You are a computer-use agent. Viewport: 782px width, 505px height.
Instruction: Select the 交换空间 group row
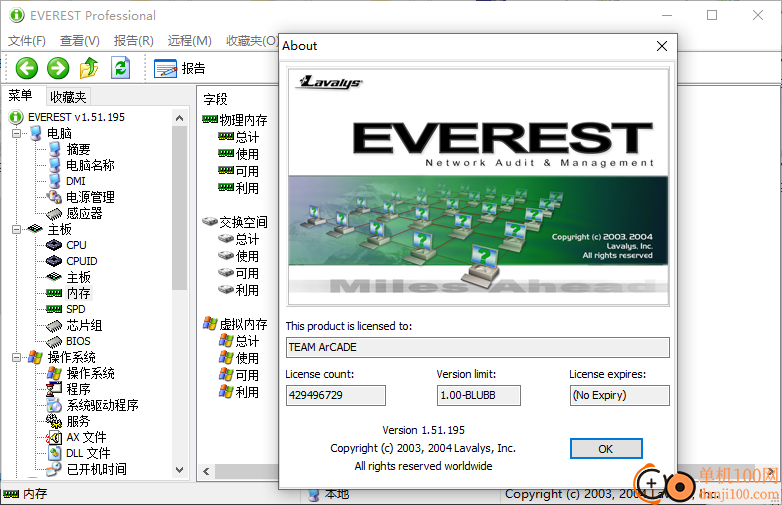point(235,222)
